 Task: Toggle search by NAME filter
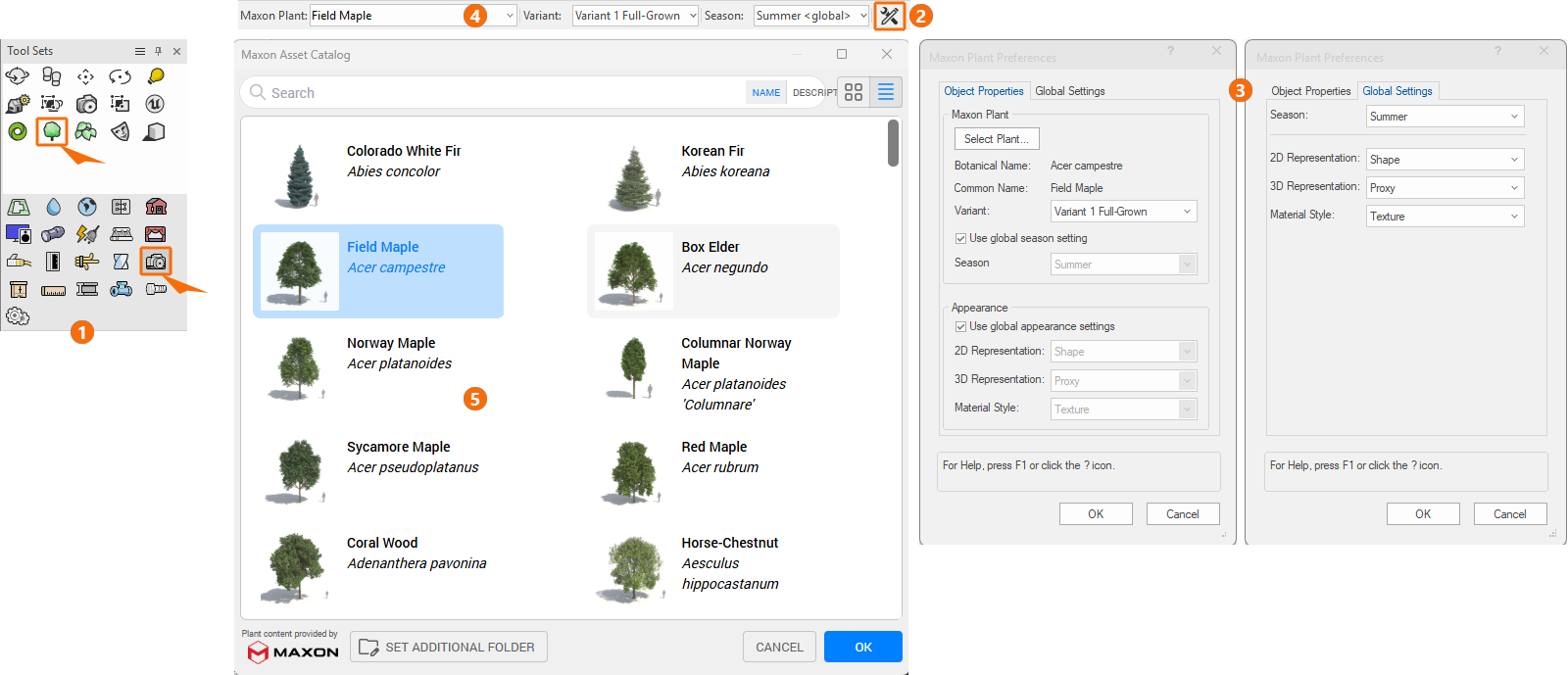[766, 92]
